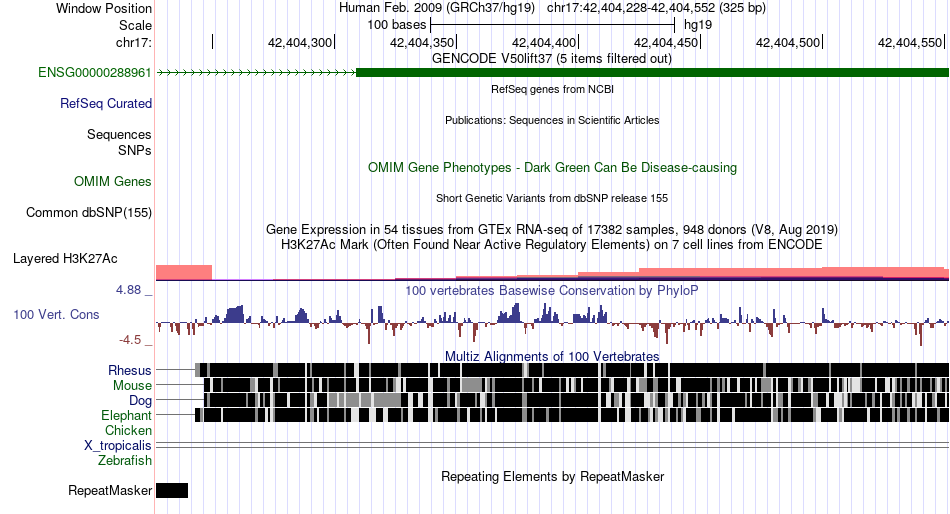Click the OMIM Gene Phenotypes track title
Viewport: 950px width, 514px height.
click(552, 167)
